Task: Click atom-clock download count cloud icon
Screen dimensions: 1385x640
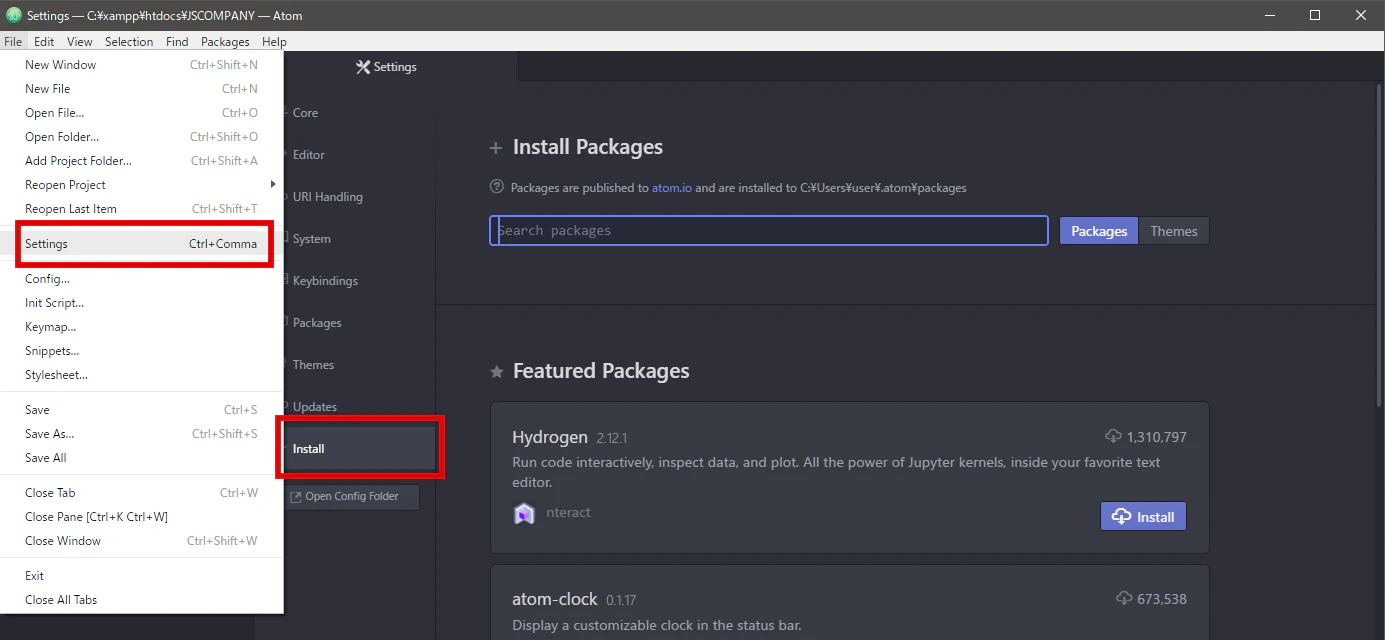Action: [1124, 599]
